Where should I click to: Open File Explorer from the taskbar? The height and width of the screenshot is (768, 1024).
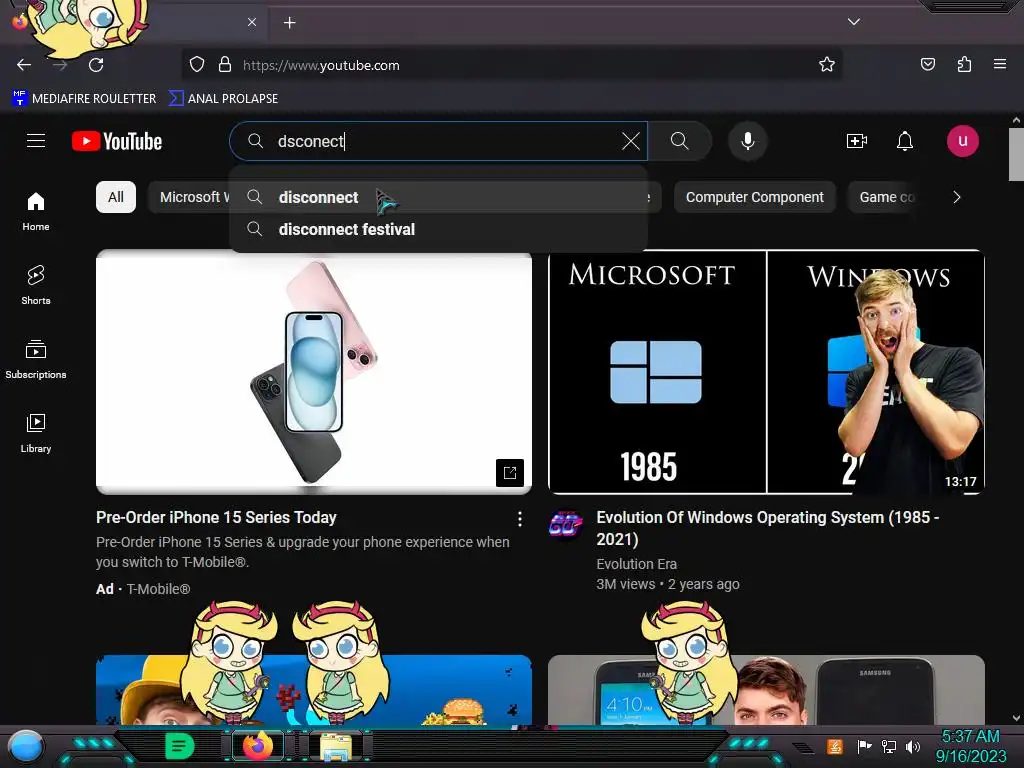click(335, 746)
